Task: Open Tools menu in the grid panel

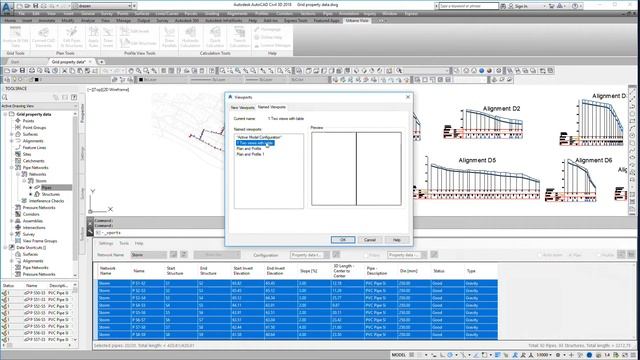Action: point(124,243)
